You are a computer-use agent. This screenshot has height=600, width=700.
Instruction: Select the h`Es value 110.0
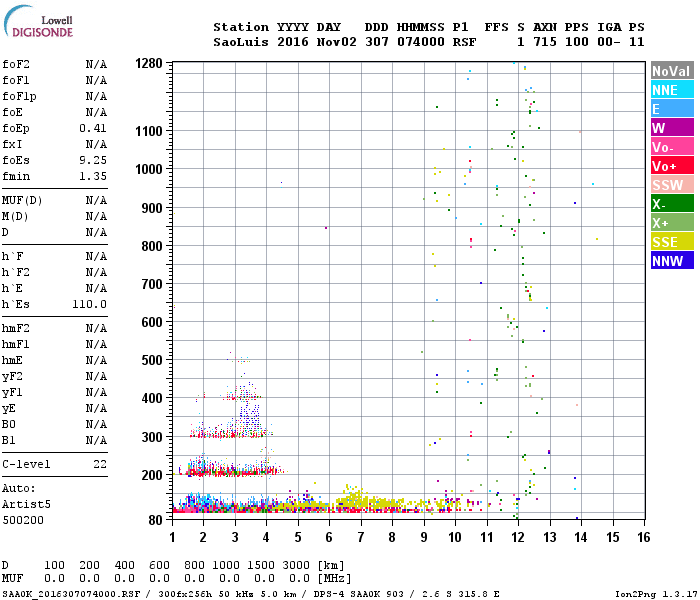click(89, 304)
